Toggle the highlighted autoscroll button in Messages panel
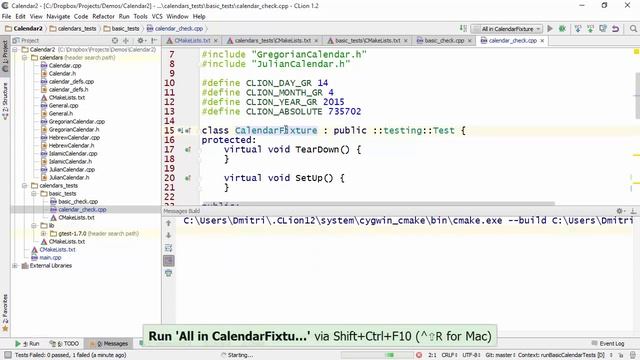This screenshot has width=640, height=360. [169, 260]
